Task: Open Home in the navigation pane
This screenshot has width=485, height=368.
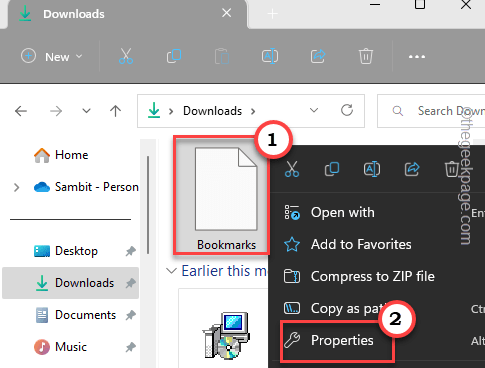Action: (61, 155)
